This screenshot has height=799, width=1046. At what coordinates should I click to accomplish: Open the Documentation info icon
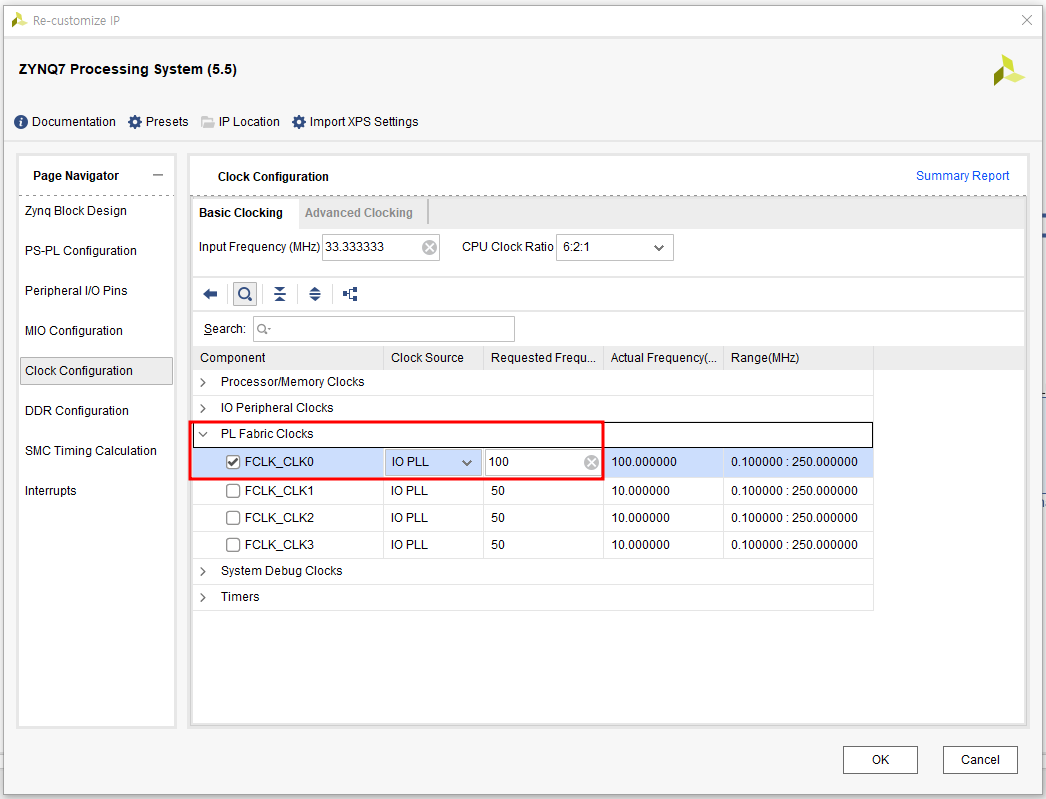(x=21, y=122)
